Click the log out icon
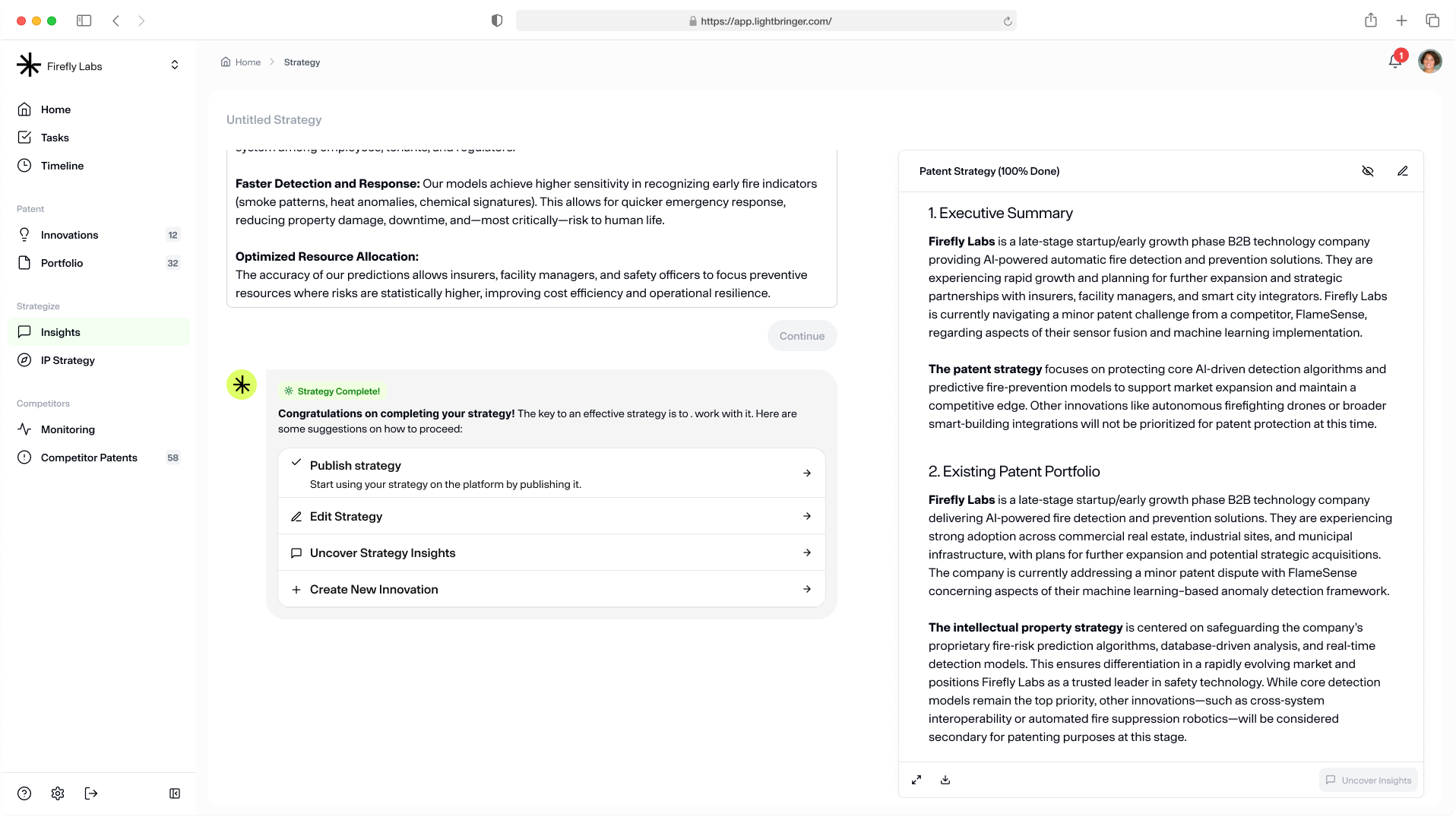Screen dimensions: 1456x817 tap(91, 793)
